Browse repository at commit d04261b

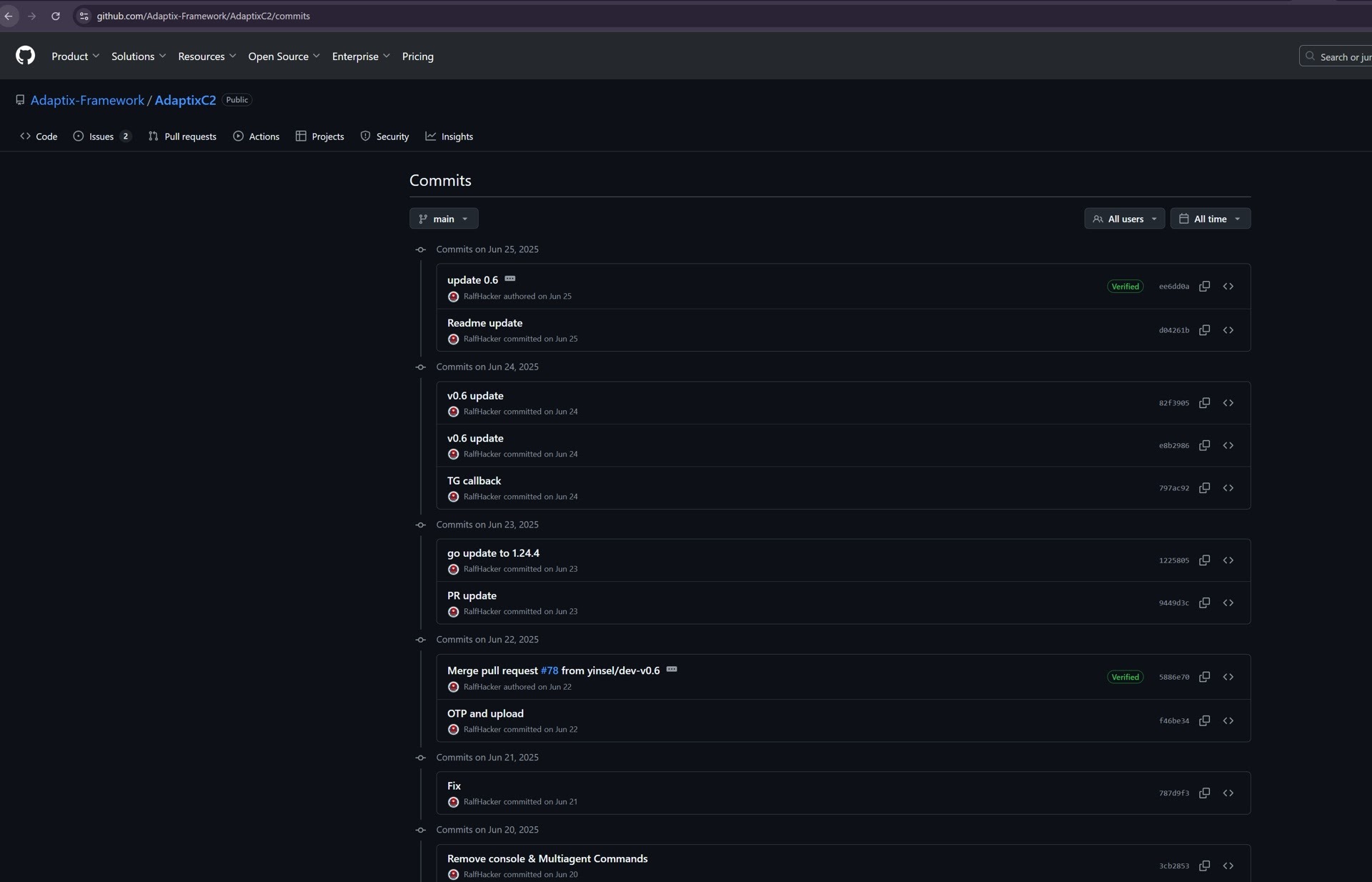tap(1228, 330)
